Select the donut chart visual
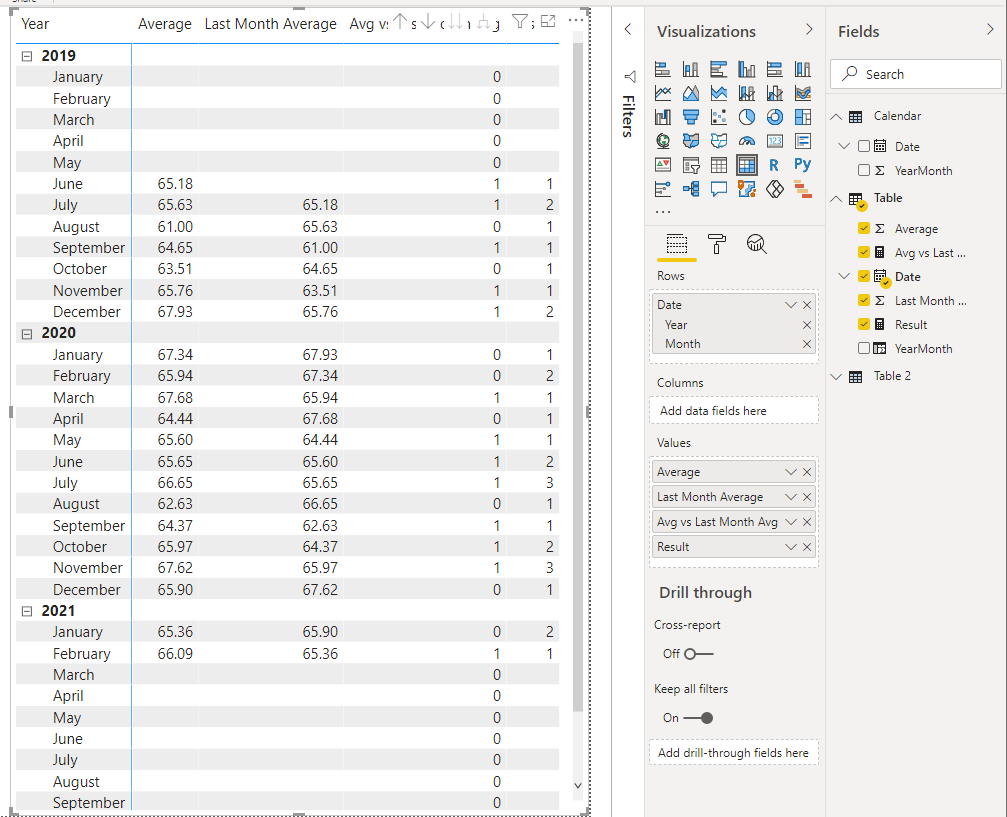This screenshot has width=1007, height=817. tap(775, 117)
